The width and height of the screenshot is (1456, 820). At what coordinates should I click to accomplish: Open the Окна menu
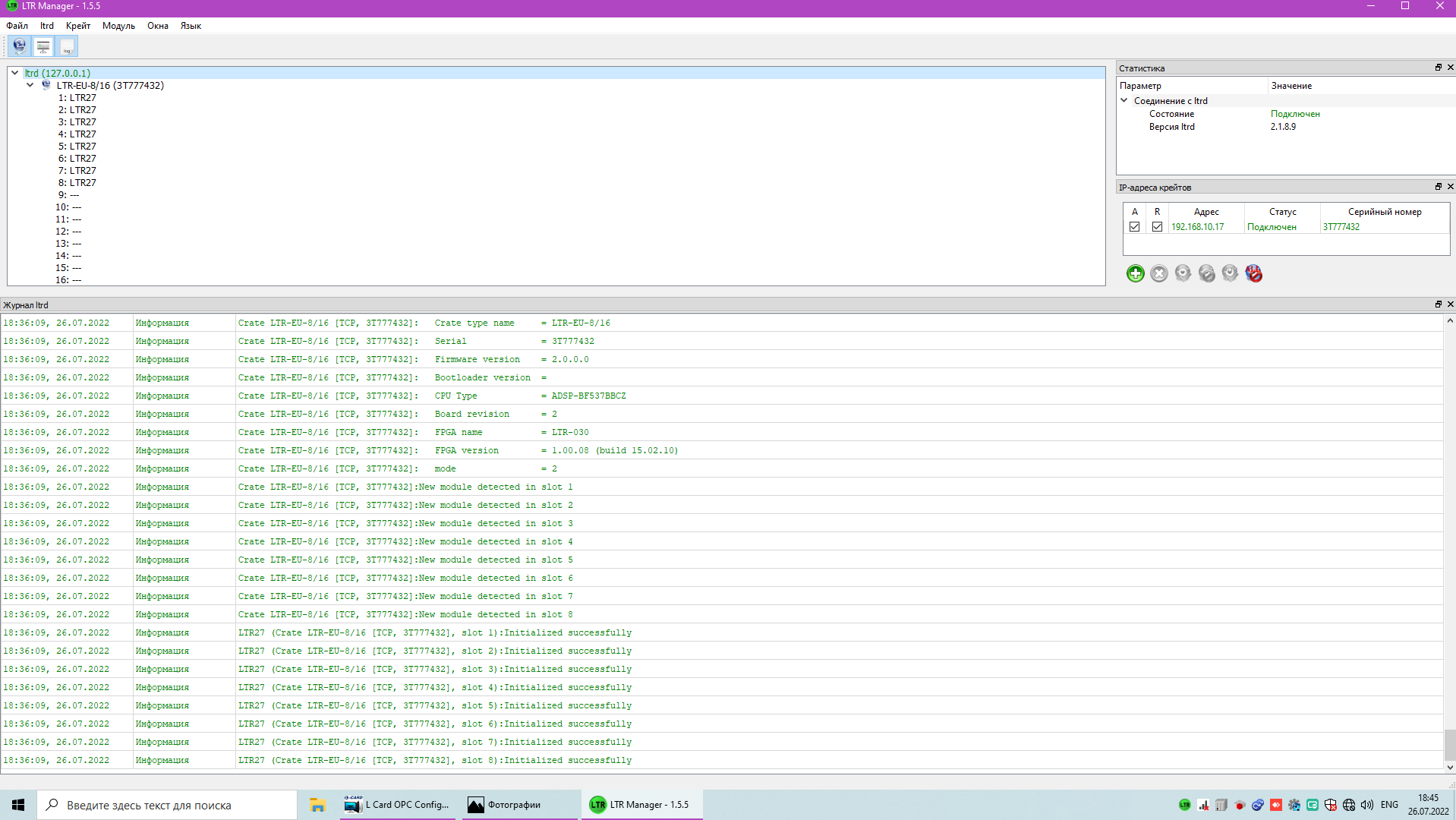coord(158,26)
